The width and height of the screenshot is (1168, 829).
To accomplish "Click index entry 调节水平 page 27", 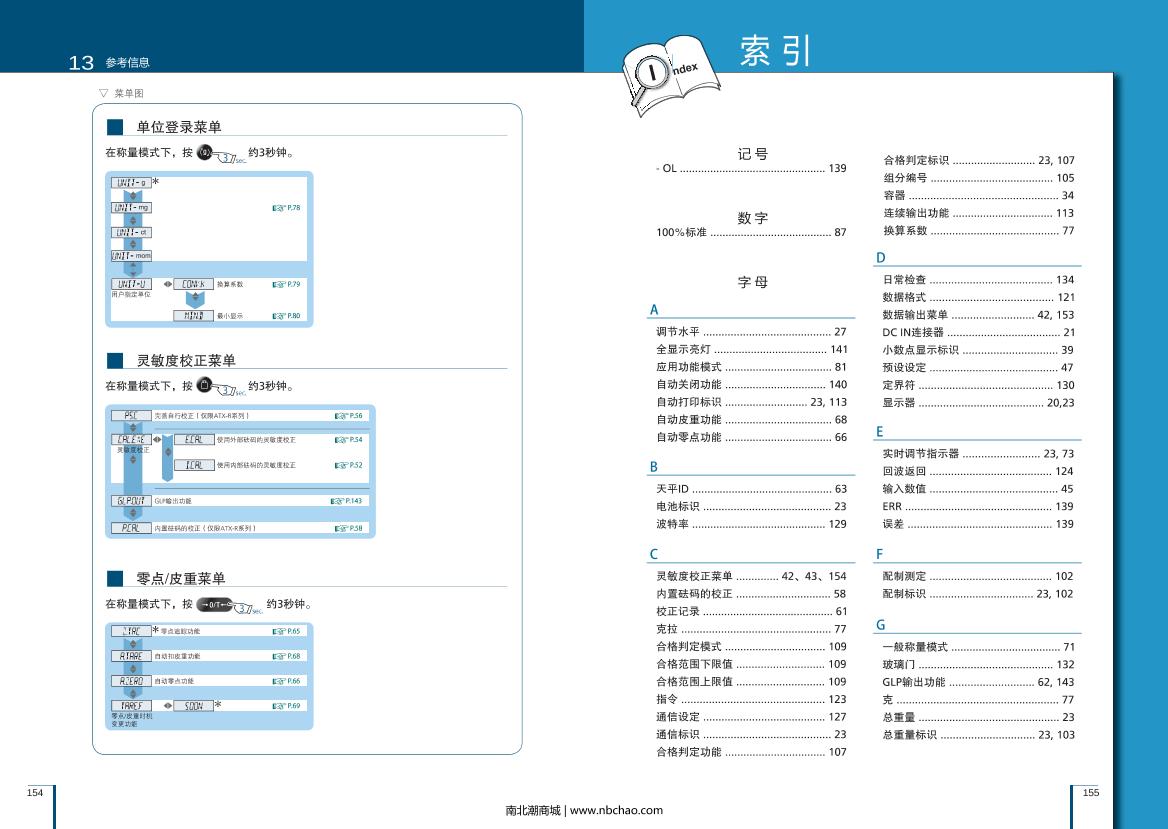I will [751, 331].
